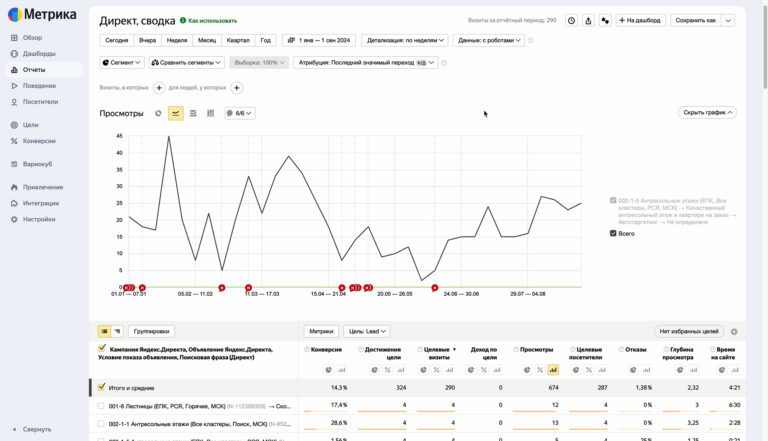
Task: Toggle the Всего legend checkbox
Action: click(x=613, y=233)
